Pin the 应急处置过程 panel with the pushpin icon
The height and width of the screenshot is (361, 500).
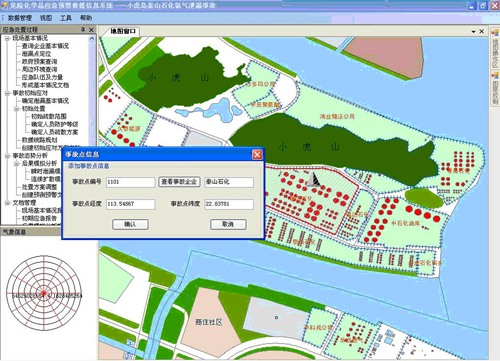[83, 30]
